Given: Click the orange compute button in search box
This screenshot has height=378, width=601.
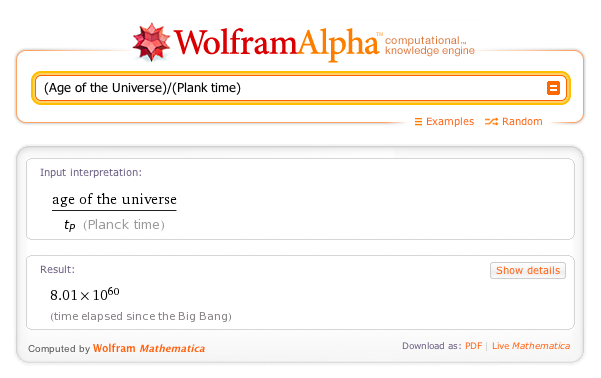Looking at the screenshot, I should pos(553,88).
